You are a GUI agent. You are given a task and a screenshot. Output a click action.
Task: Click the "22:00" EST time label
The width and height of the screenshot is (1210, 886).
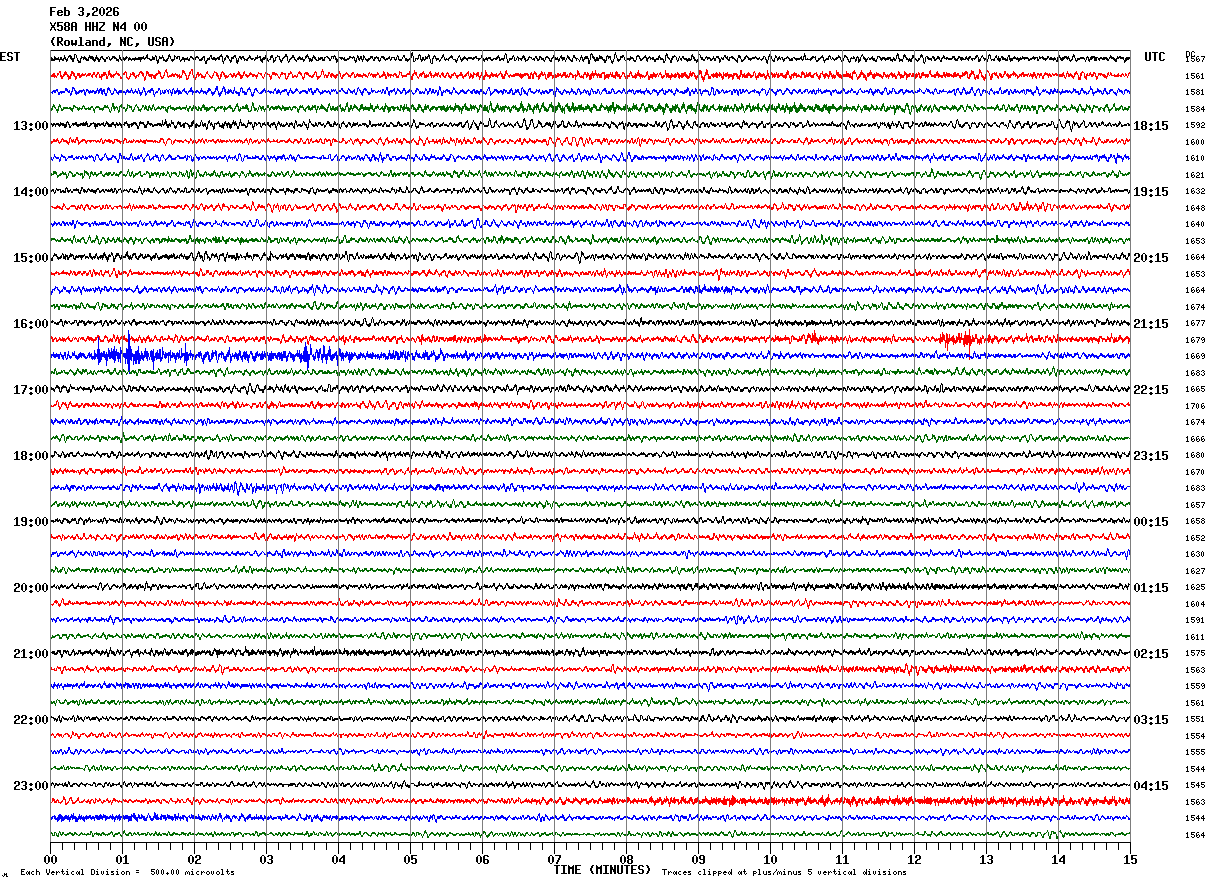30,720
